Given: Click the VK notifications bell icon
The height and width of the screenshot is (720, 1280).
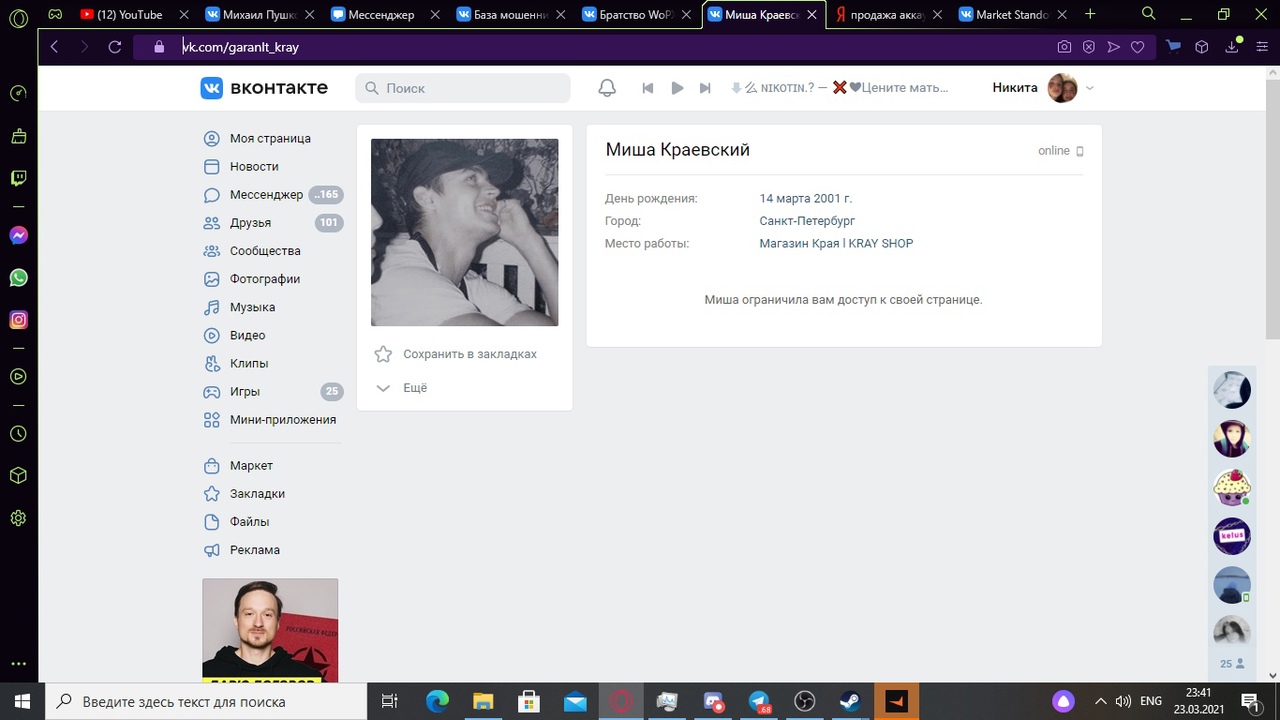Looking at the screenshot, I should 607,88.
